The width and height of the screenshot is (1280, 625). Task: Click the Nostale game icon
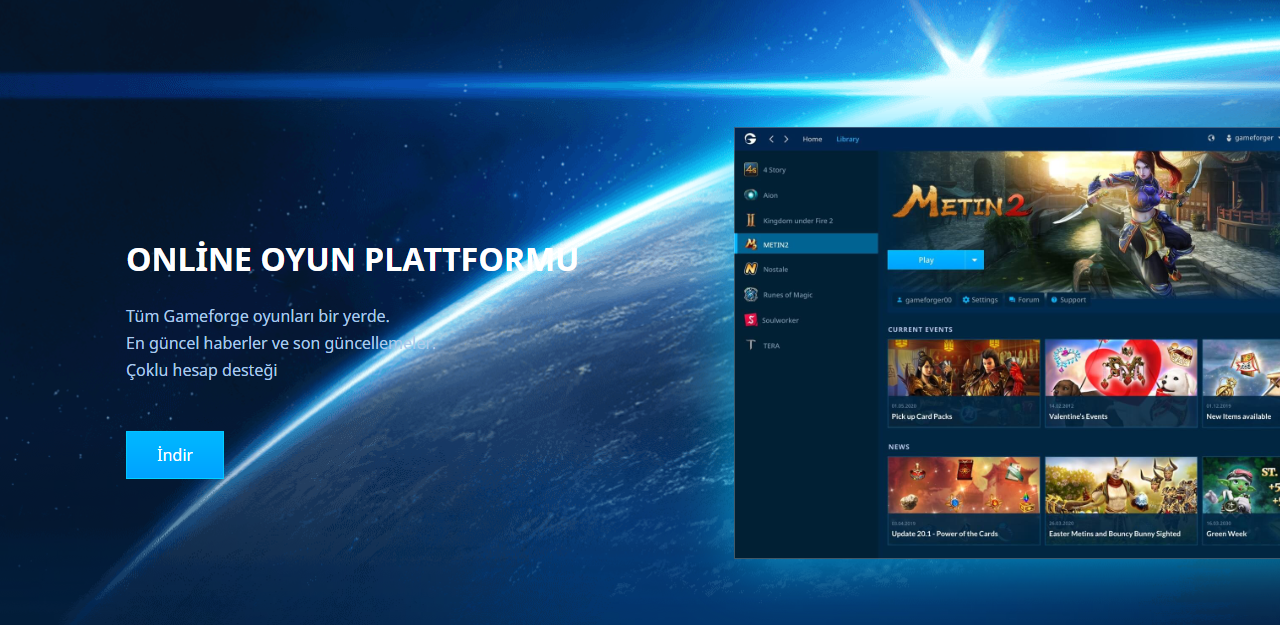[751, 269]
